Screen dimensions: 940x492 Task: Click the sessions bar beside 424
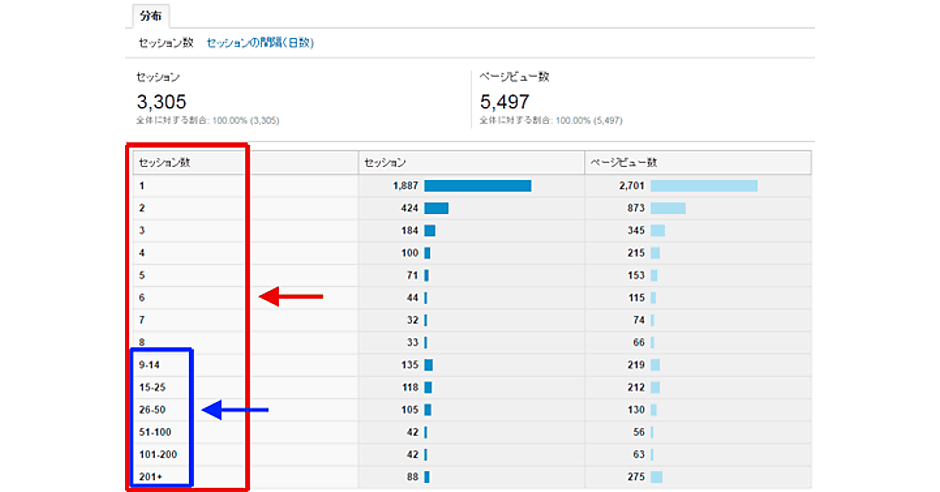point(436,208)
